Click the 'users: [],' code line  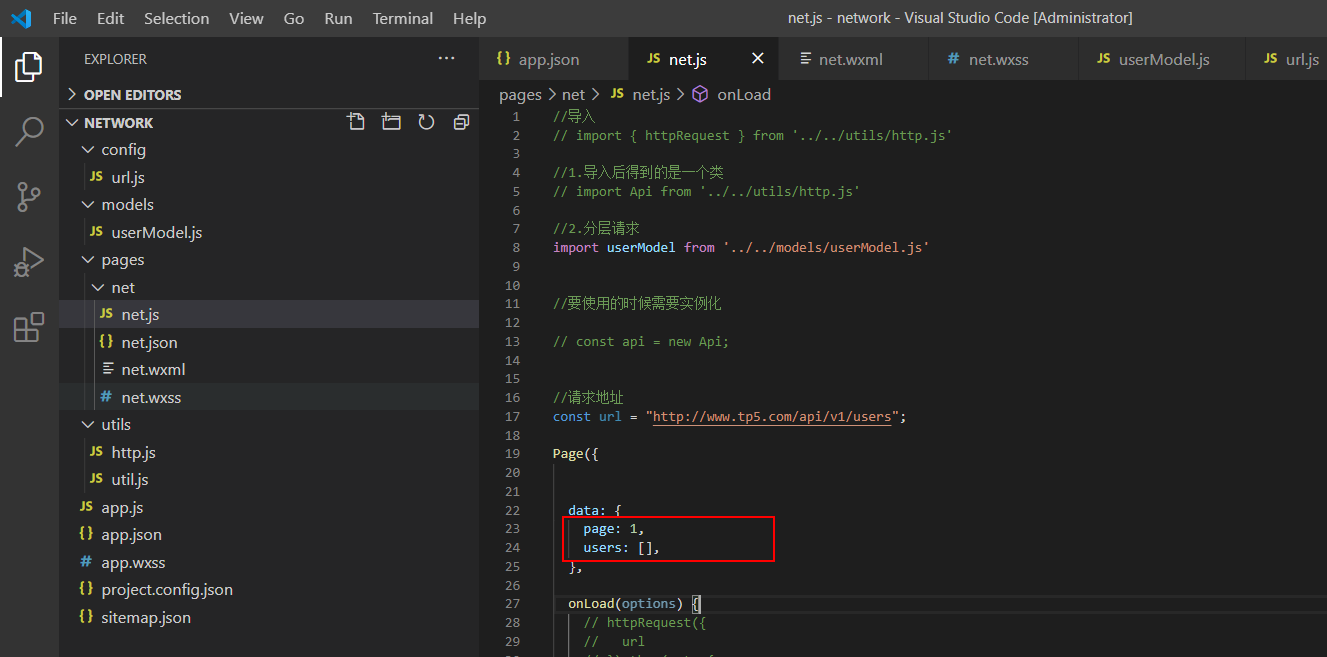pos(622,548)
